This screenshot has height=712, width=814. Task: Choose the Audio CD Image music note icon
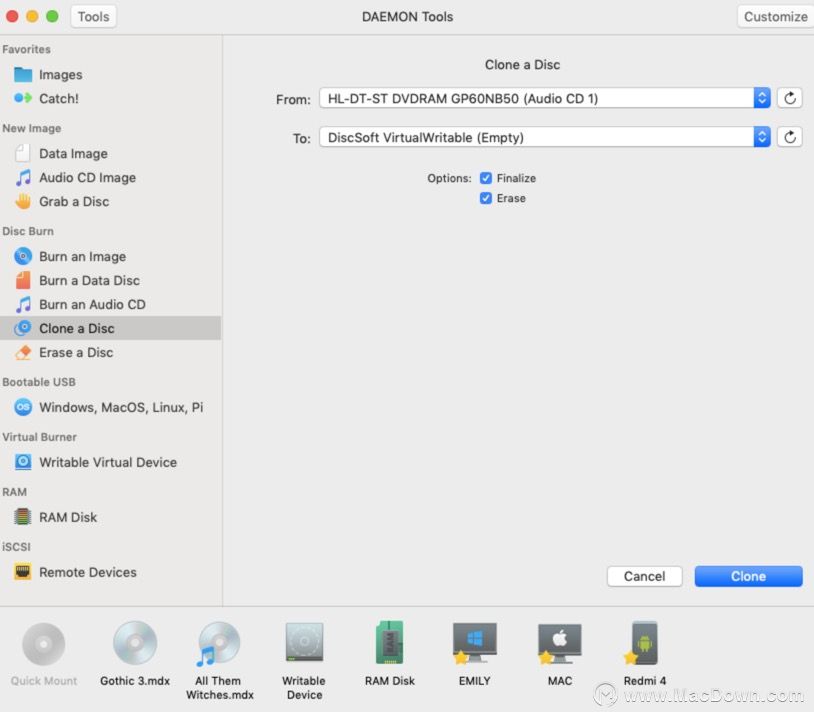(x=23, y=177)
